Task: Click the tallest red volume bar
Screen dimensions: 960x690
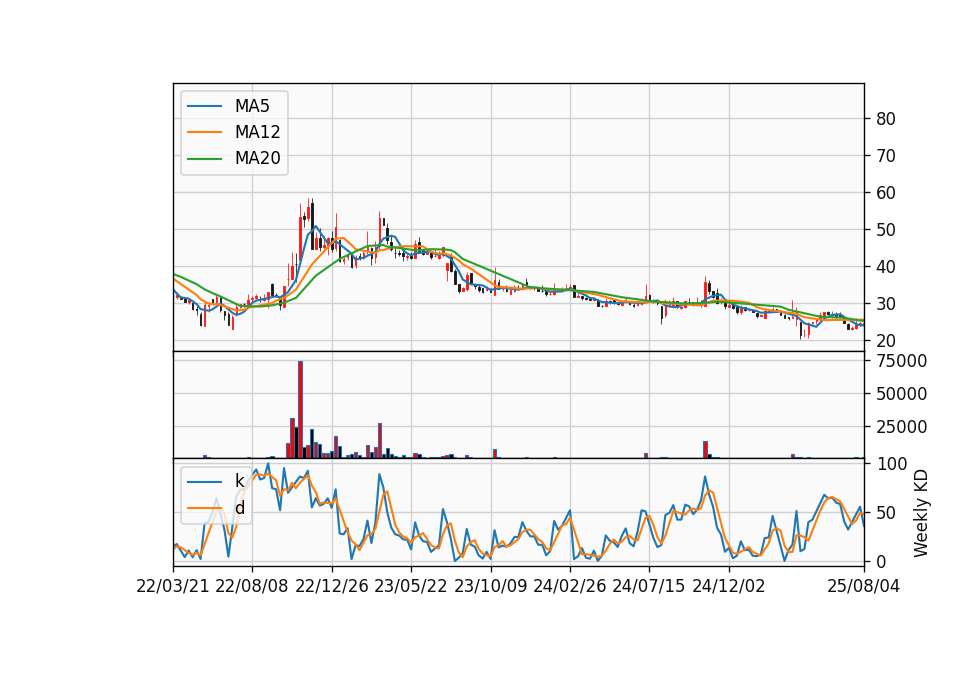Action: [301, 410]
